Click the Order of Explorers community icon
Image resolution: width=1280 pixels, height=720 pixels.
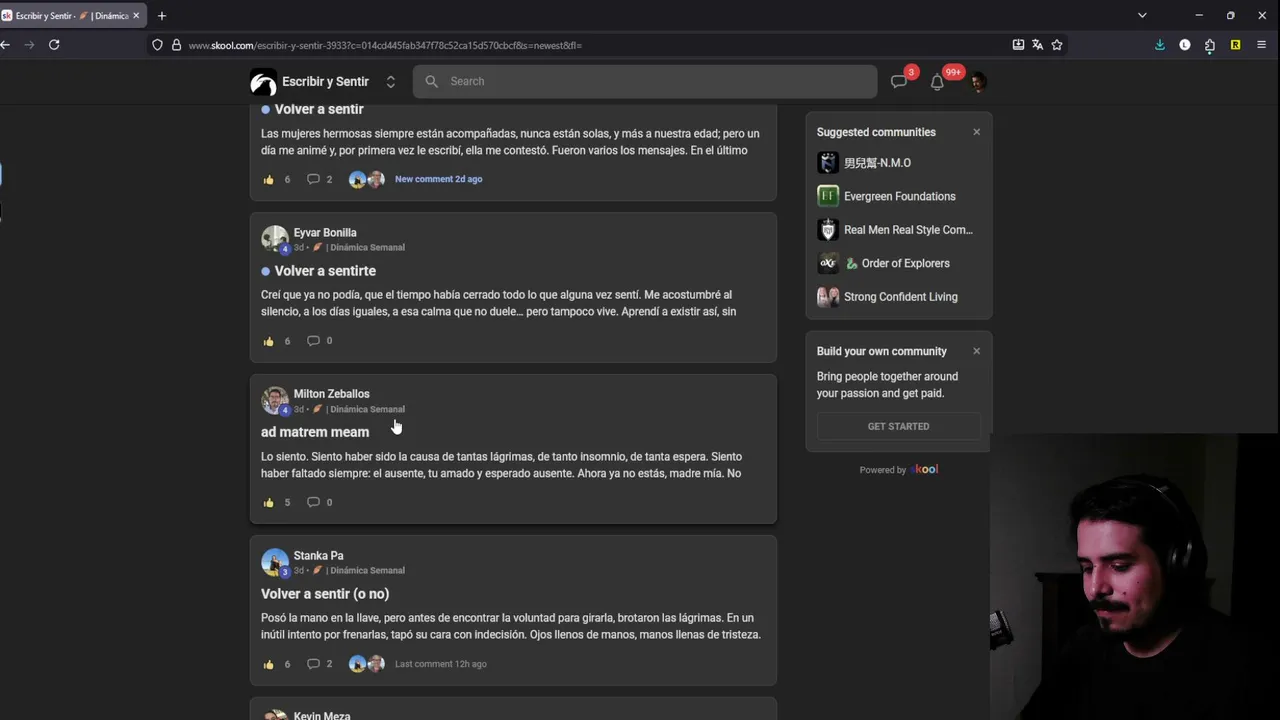tap(828, 263)
